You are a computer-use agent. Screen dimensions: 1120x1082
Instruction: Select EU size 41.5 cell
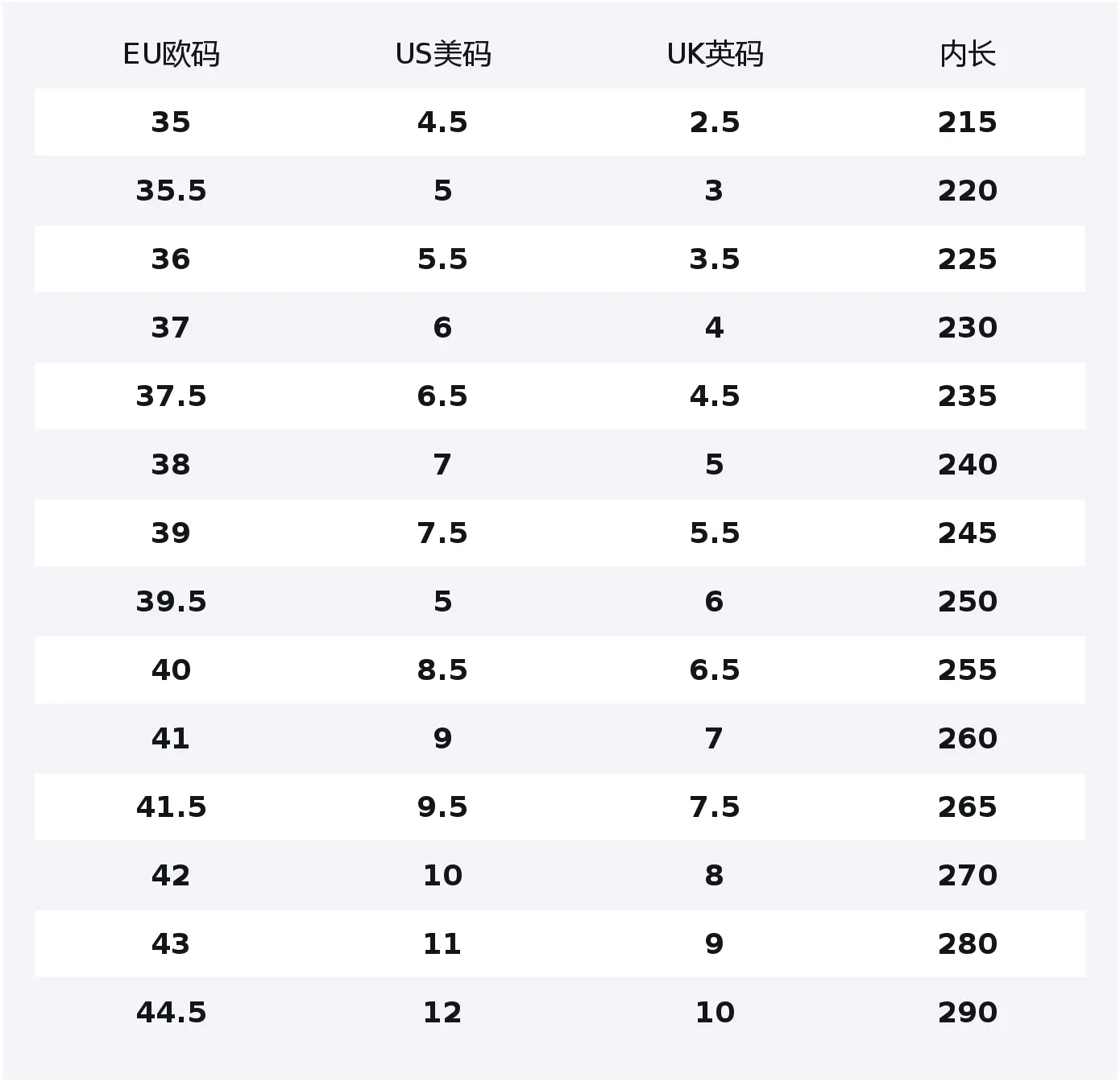(x=171, y=807)
